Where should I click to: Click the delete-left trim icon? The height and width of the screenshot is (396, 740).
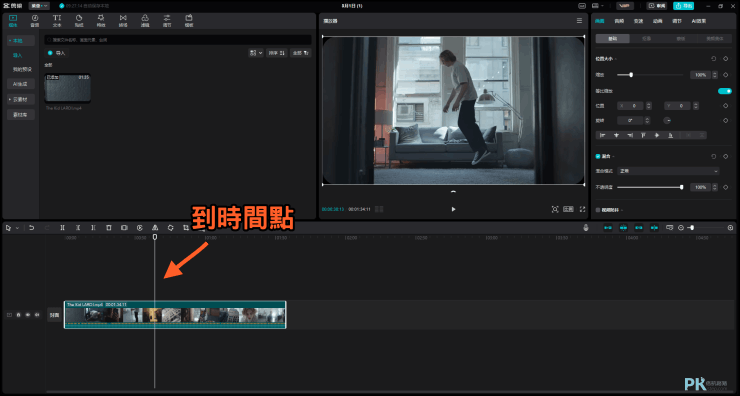point(78,227)
